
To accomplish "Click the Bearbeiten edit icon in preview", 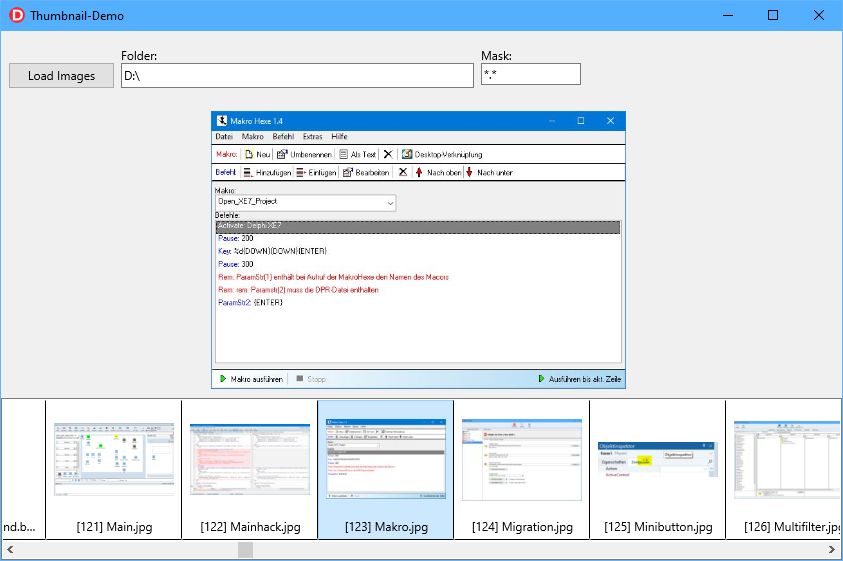I will [x=348, y=173].
